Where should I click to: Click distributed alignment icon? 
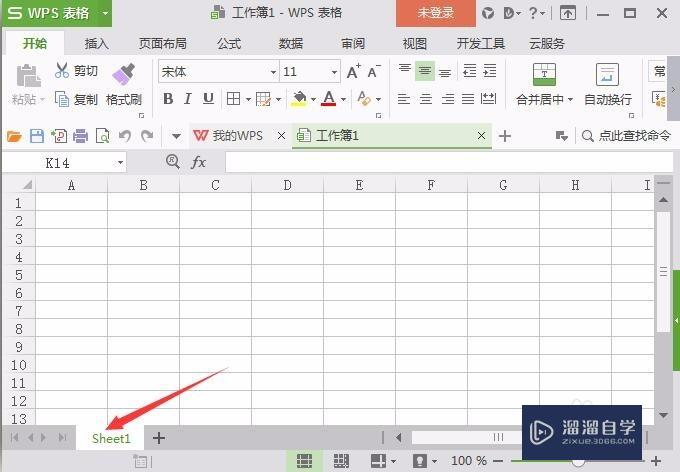[x=488, y=99]
